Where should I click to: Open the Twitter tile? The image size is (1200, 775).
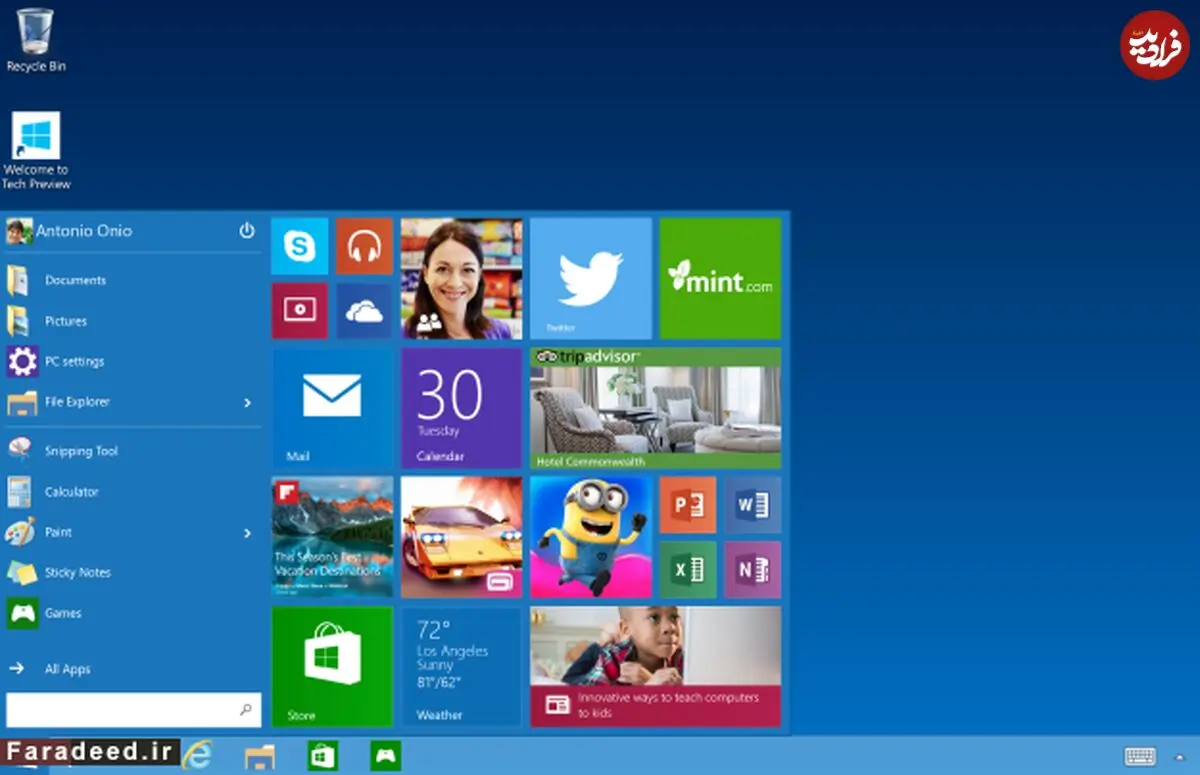(x=590, y=278)
